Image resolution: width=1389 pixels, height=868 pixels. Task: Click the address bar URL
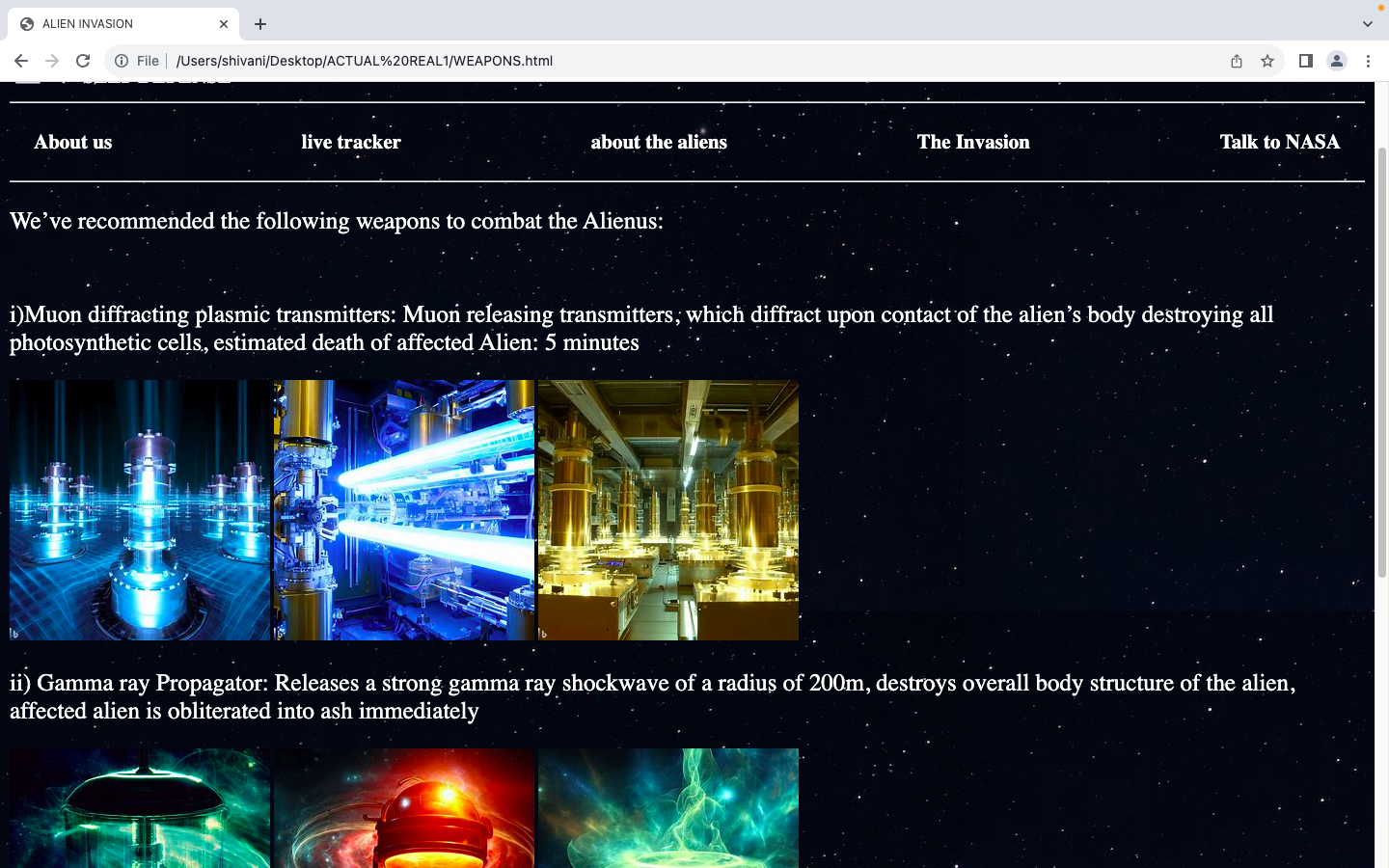365,61
